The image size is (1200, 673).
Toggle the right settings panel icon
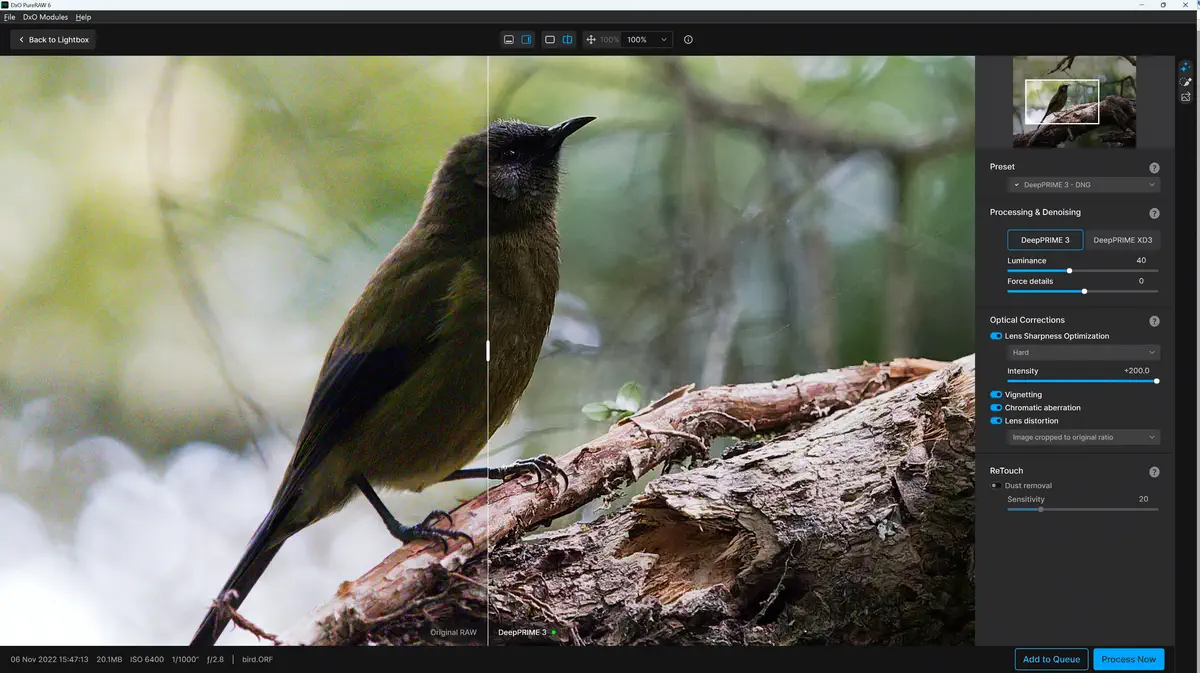pyautogui.click(x=526, y=40)
